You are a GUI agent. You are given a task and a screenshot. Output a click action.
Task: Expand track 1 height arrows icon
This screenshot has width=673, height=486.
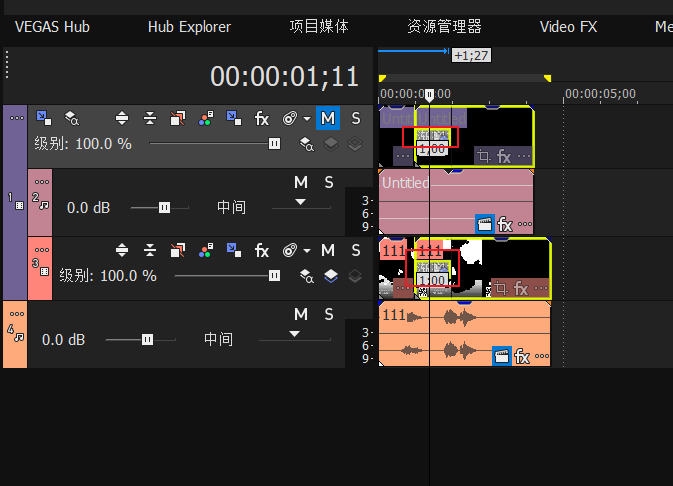coord(122,118)
